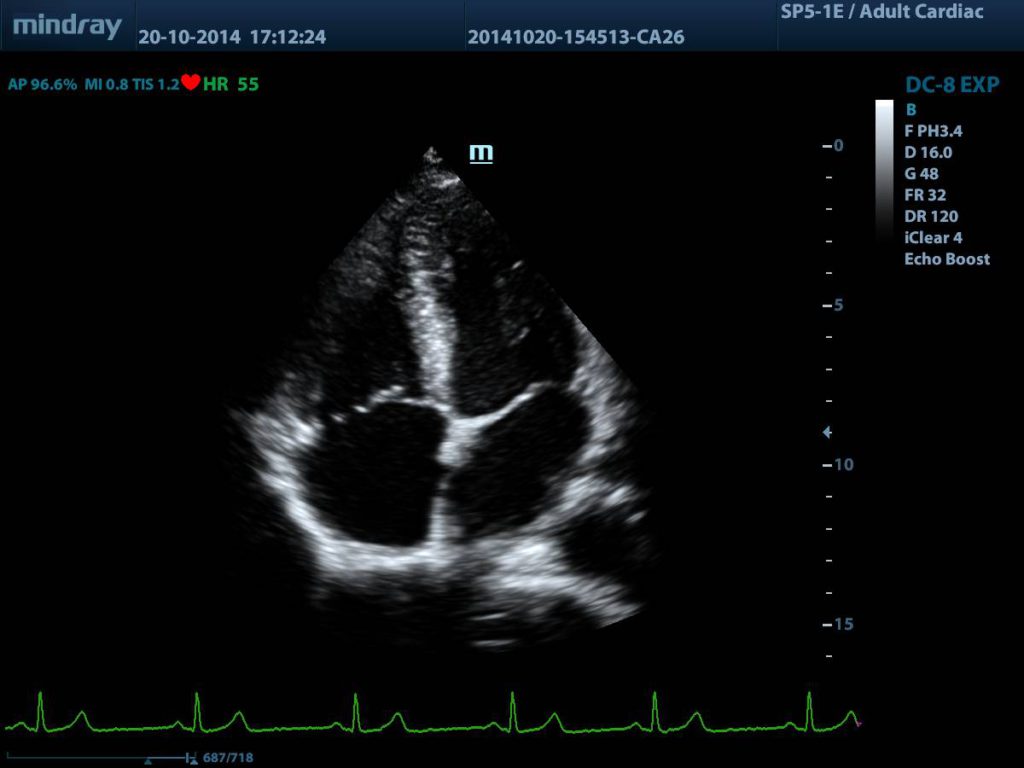
Task: Click the depth D 16.0 parameter
Action: tap(927, 153)
